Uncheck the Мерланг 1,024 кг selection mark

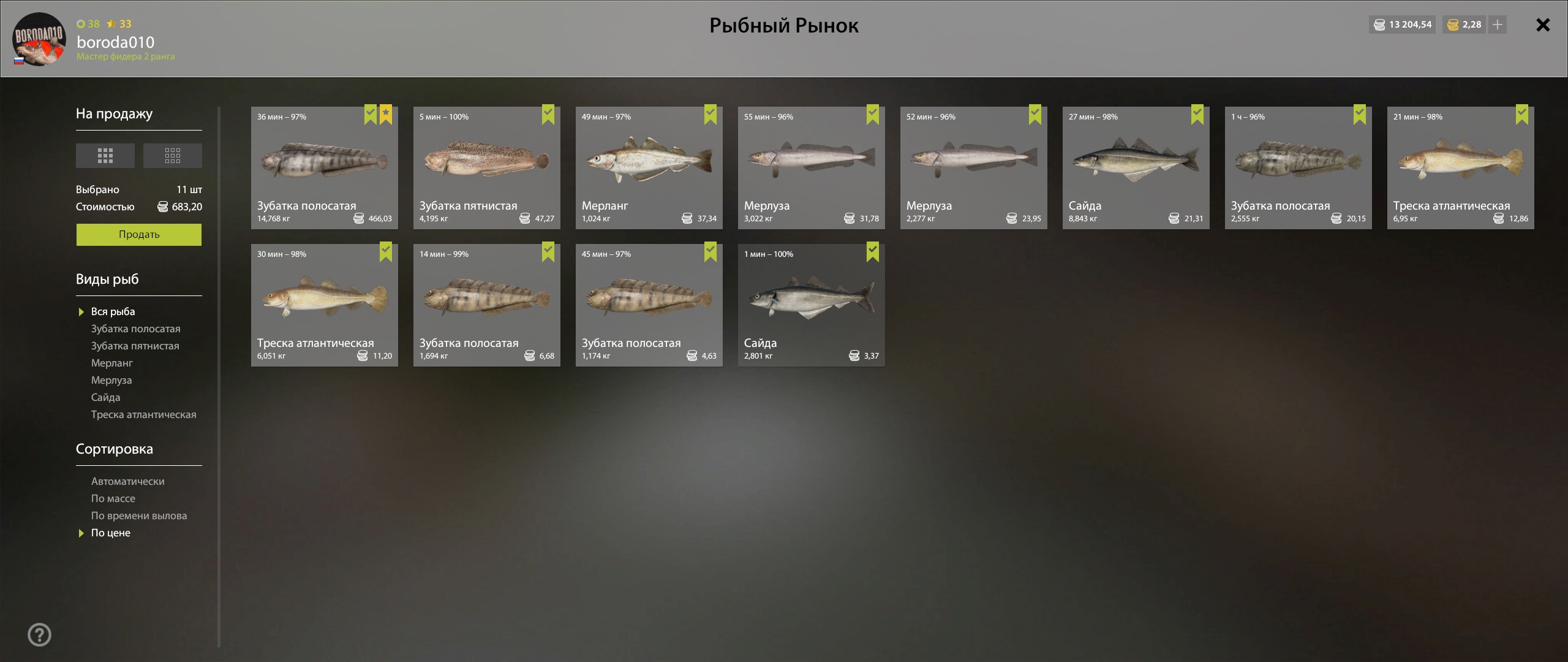tap(710, 115)
